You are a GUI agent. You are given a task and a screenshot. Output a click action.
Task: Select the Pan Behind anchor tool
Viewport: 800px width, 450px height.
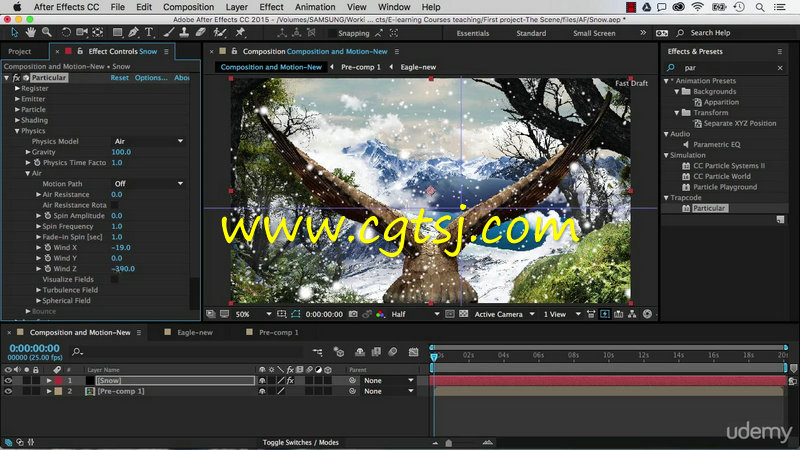pyautogui.click(x=98, y=33)
